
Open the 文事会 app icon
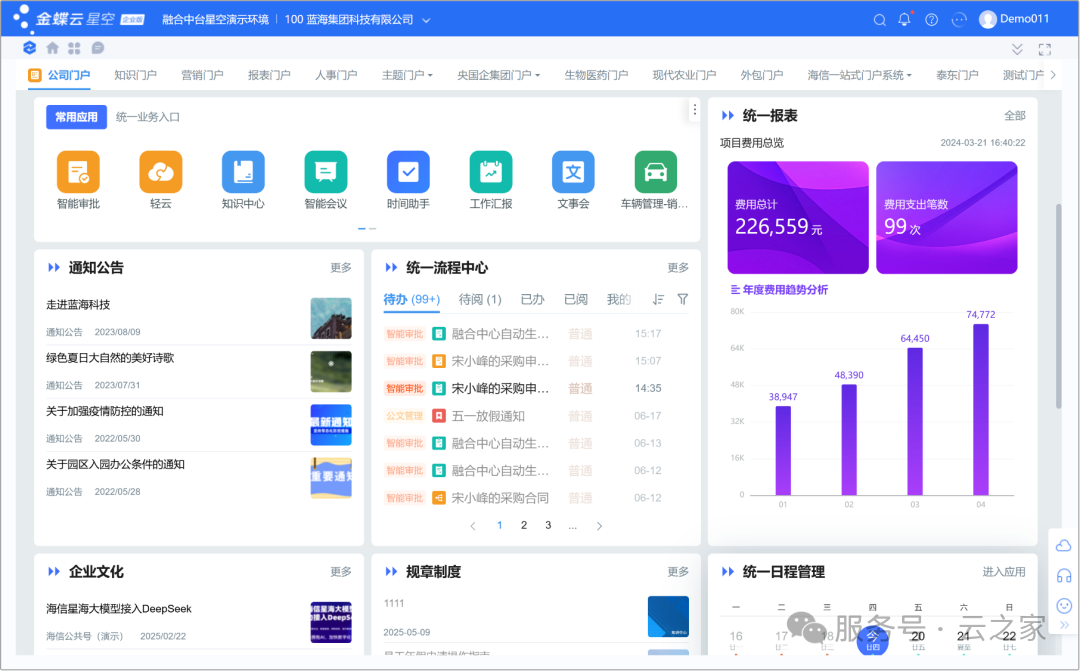pyautogui.click(x=572, y=171)
